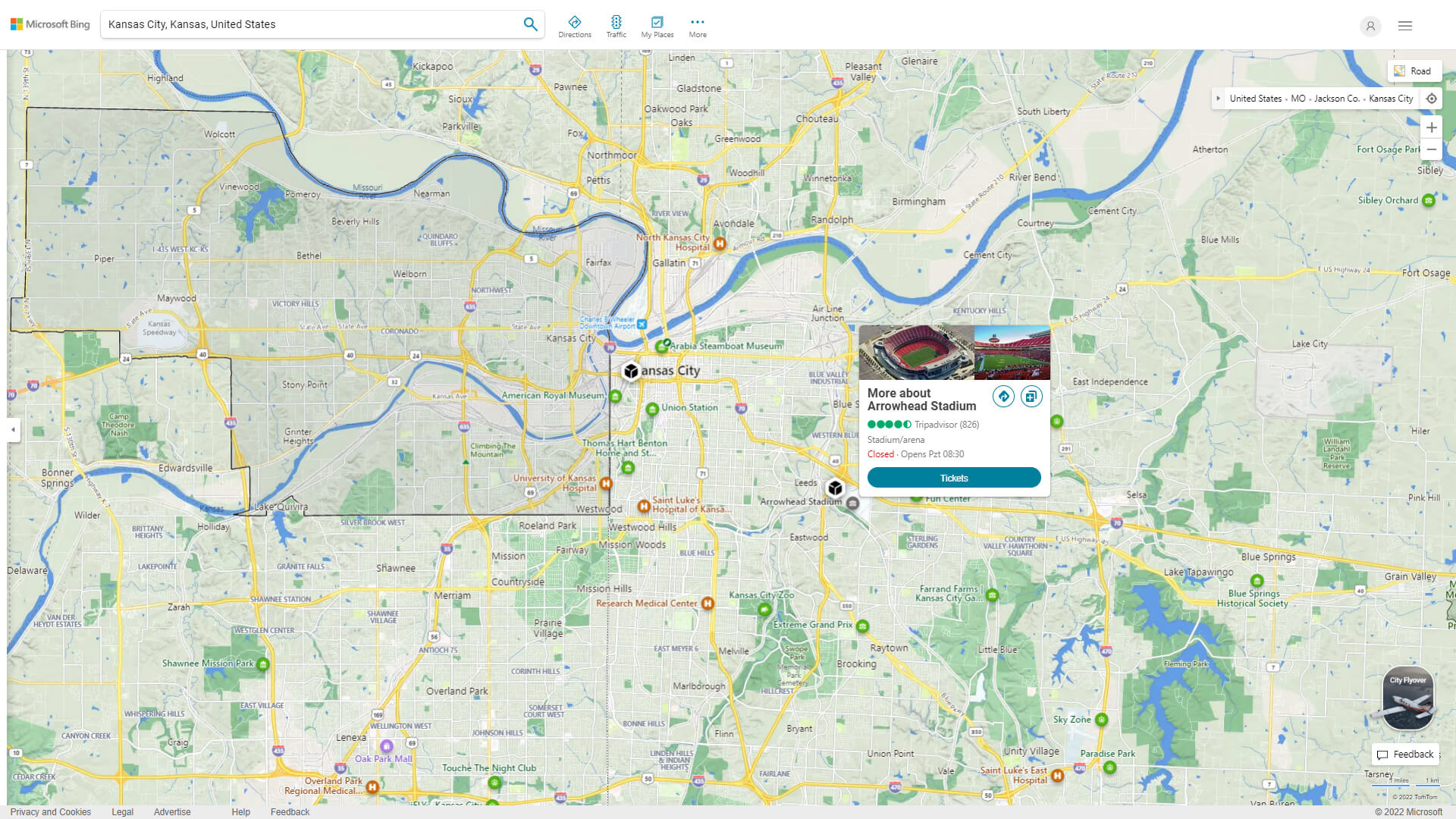Image resolution: width=1456 pixels, height=819 pixels.
Task: Open the Privacy and Cookies link
Action: pyautogui.click(x=50, y=811)
